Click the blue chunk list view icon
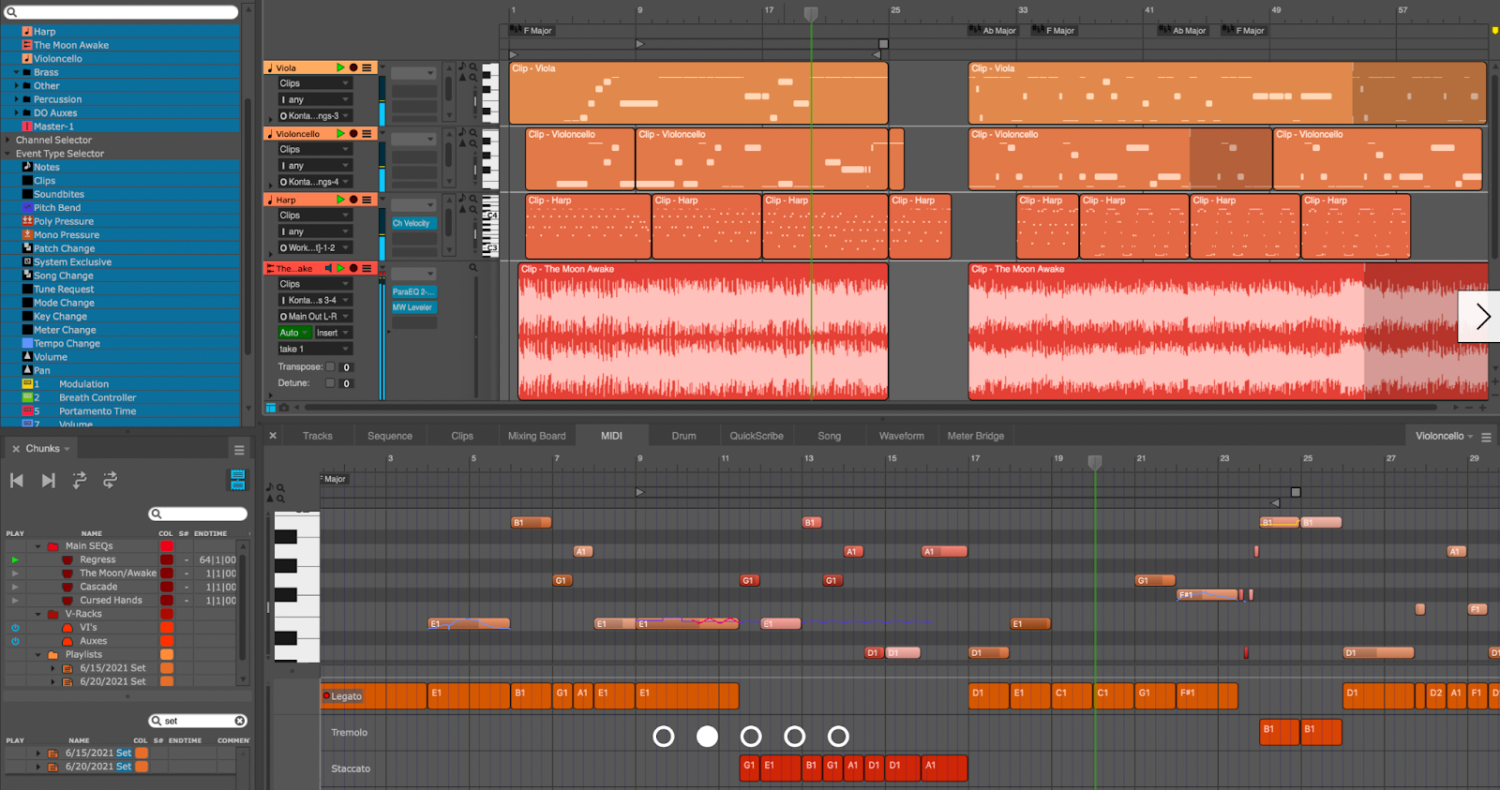This screenshot has width=1500, height=790. click(238, 480)
